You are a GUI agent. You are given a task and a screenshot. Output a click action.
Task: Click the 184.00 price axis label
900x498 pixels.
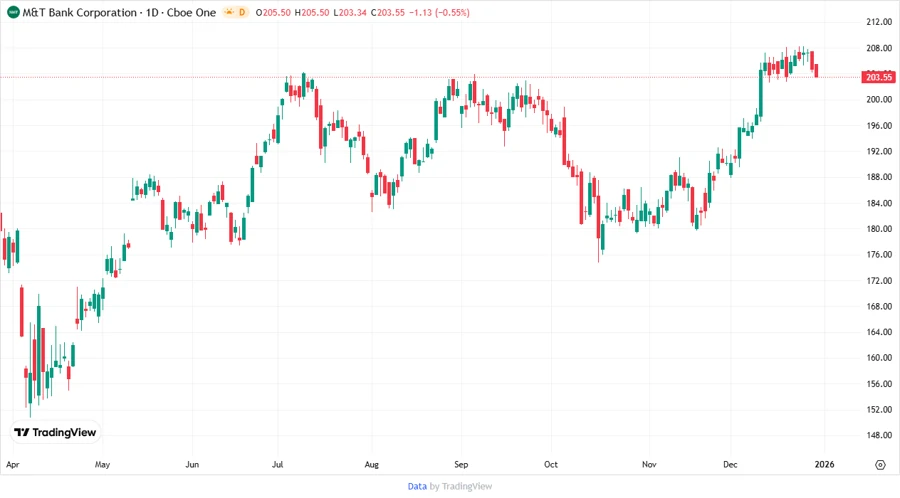[879, 203]
